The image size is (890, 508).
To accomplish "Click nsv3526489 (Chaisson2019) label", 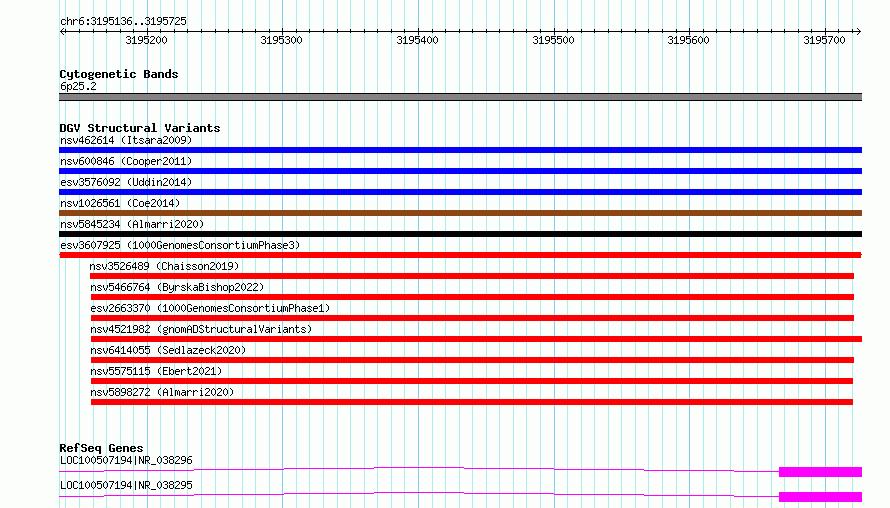I will tap(164, 266).
